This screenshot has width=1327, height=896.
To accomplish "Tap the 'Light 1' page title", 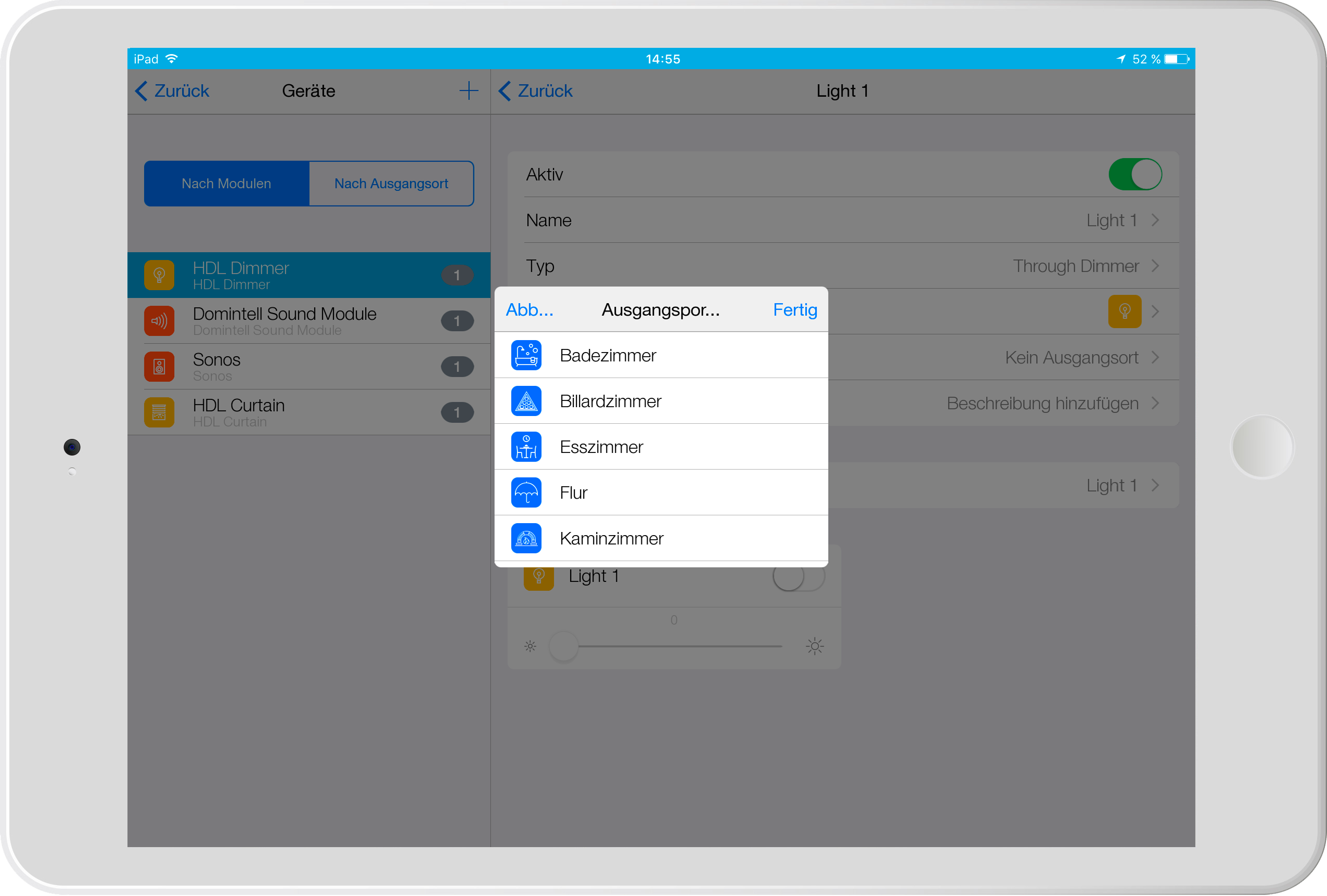I will [842, 90].
